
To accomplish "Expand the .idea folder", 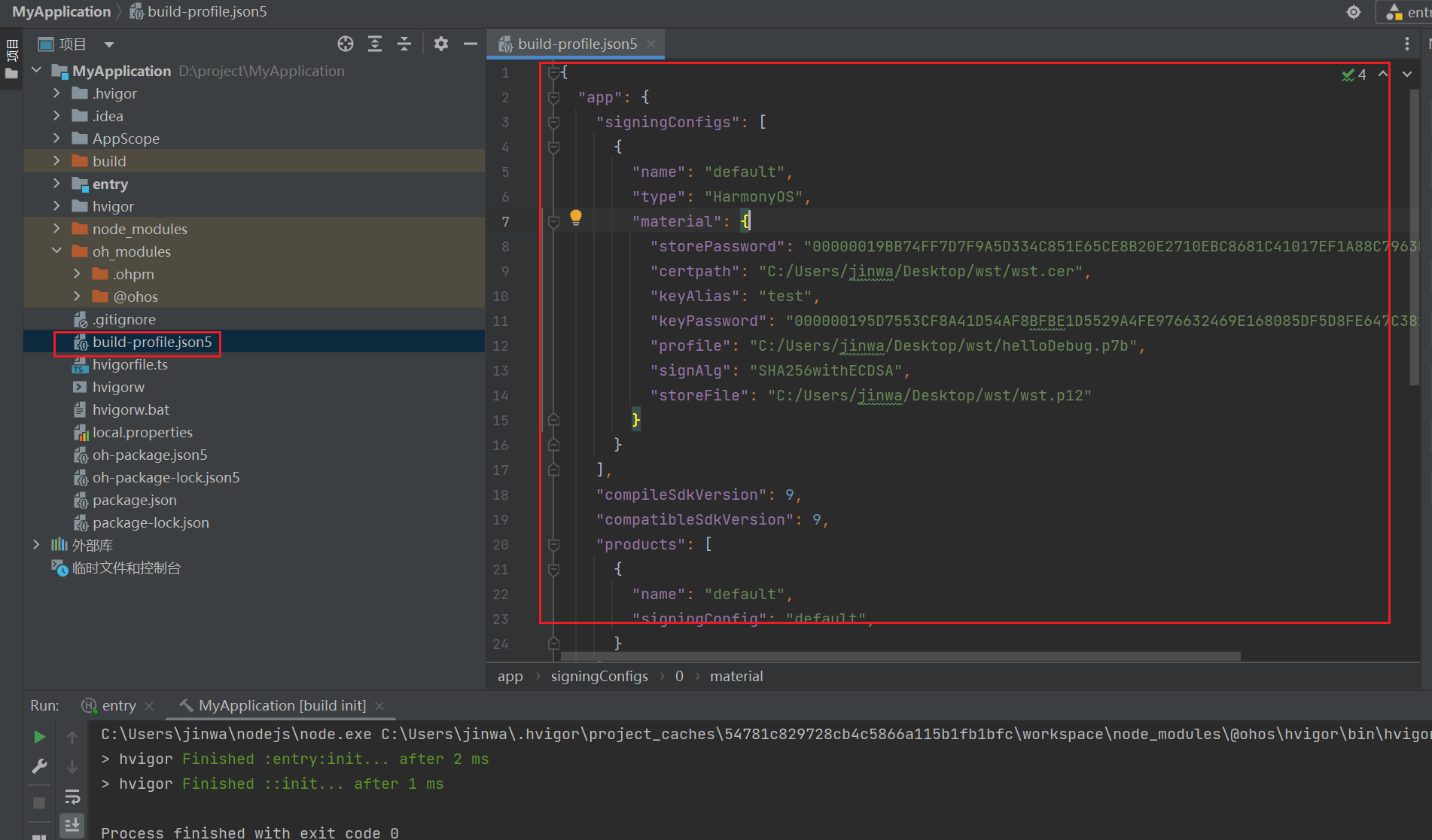I will click(56, 115).
